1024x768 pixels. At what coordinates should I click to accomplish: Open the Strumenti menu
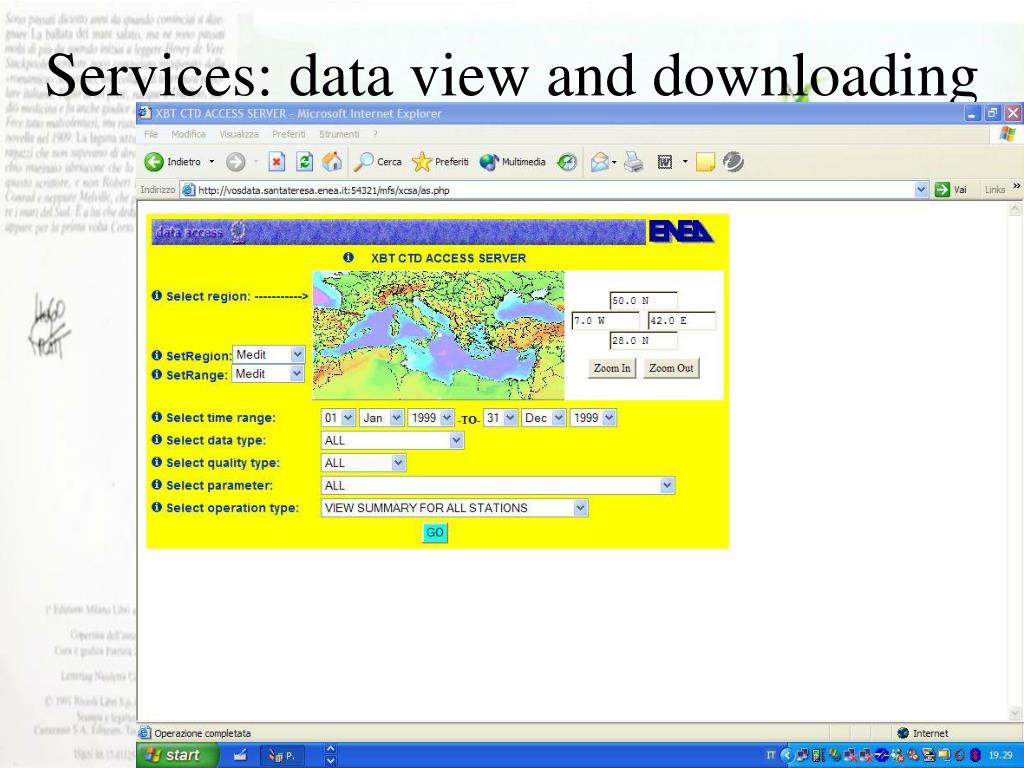click(x=339, y=134)
